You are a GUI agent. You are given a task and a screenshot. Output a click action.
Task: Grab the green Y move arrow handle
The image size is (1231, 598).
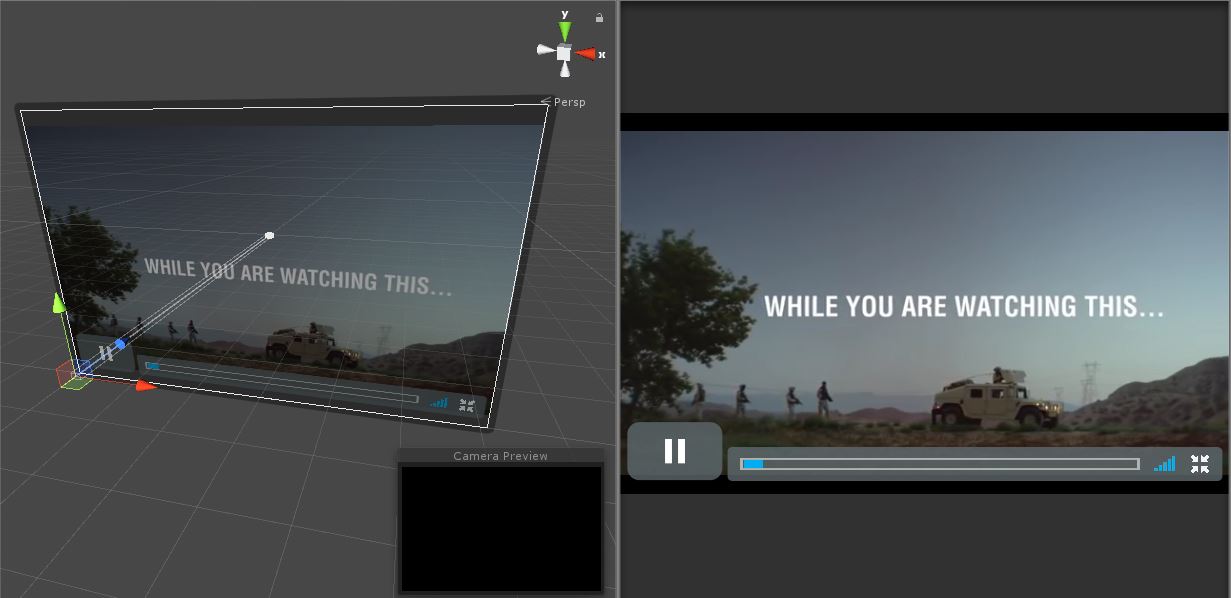58,302
